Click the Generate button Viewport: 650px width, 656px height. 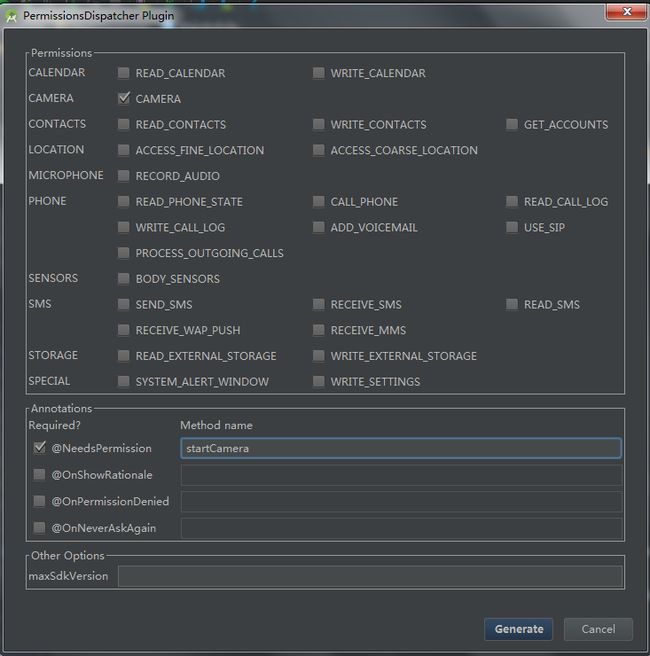(519, 629)
